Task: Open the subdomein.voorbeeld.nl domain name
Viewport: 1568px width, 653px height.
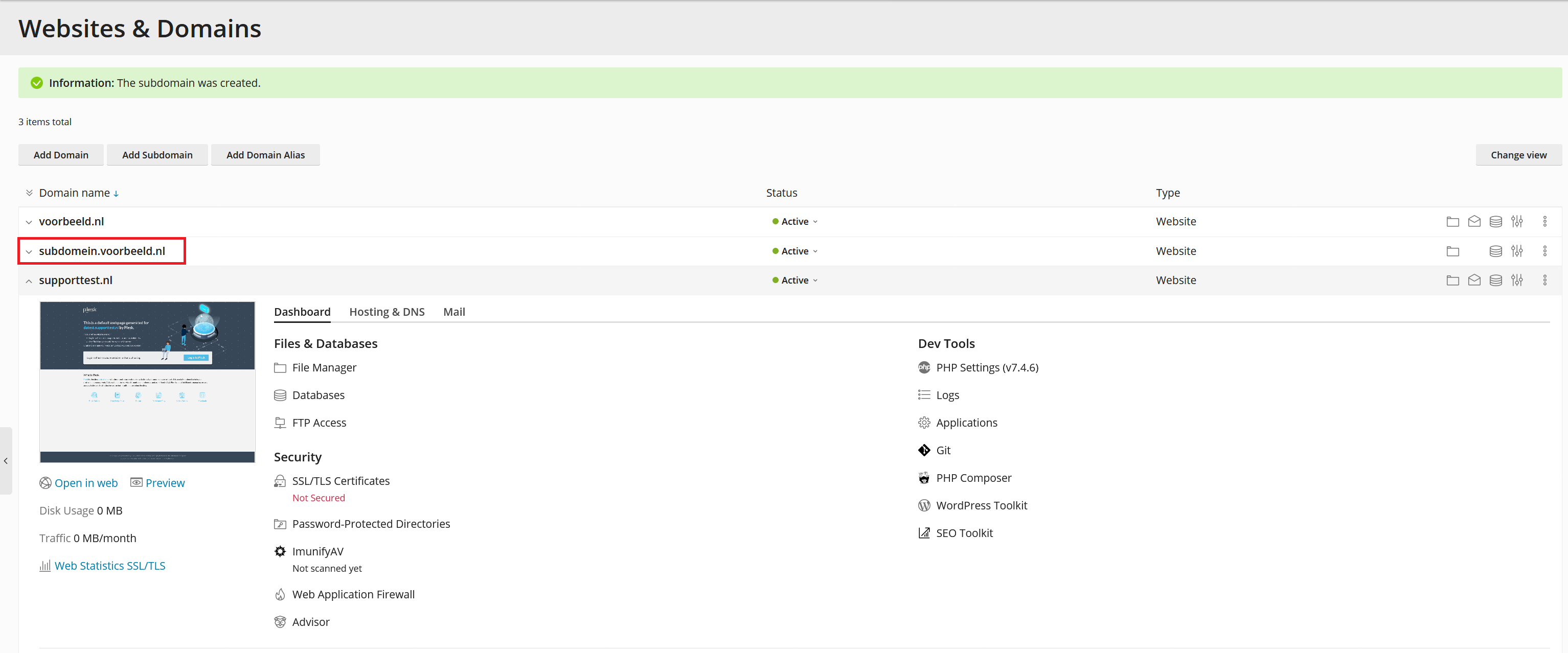Action: (102, 251)
